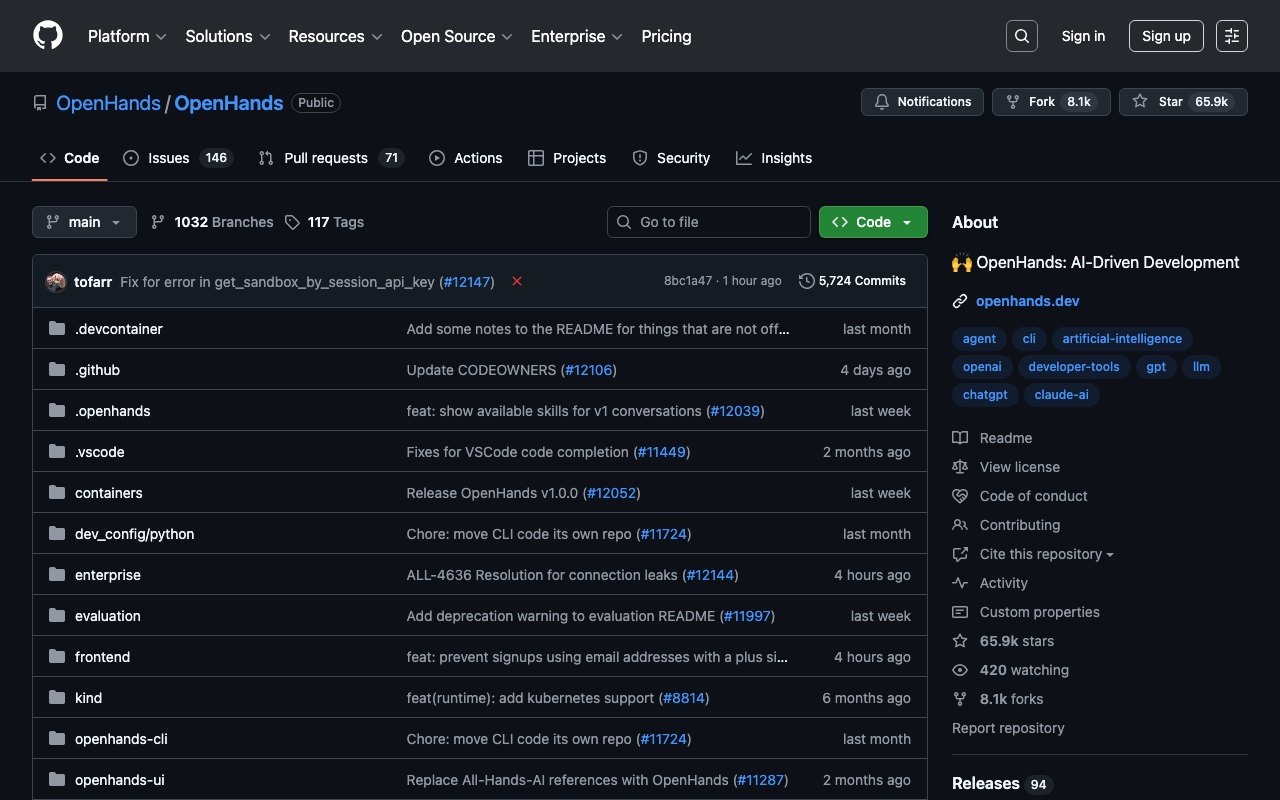Viewport: 1280px width, 800px height.
Task: Switch to the Issues tab
Action: click(x=168, y=158)
